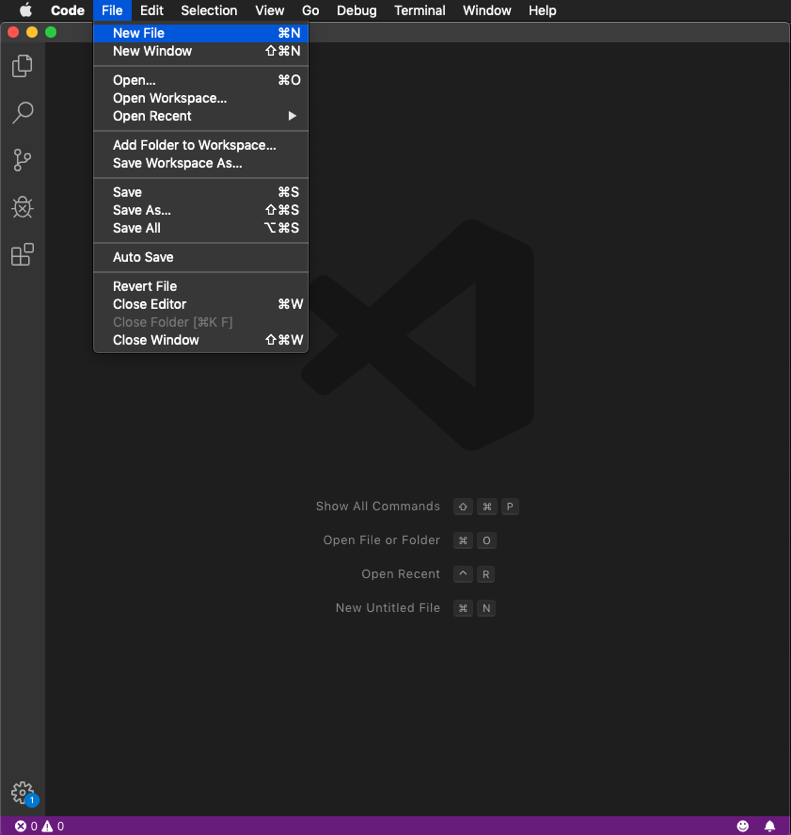Open the Selection menu
This screenshot has width=791, height=835.
tap(209, 10)
